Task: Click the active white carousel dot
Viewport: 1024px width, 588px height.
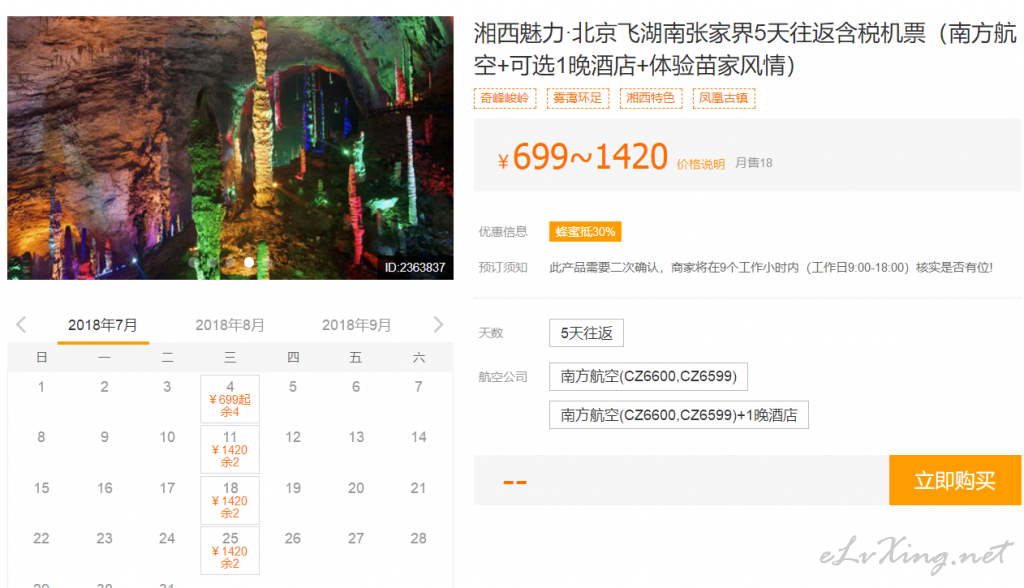Action: 249,262
